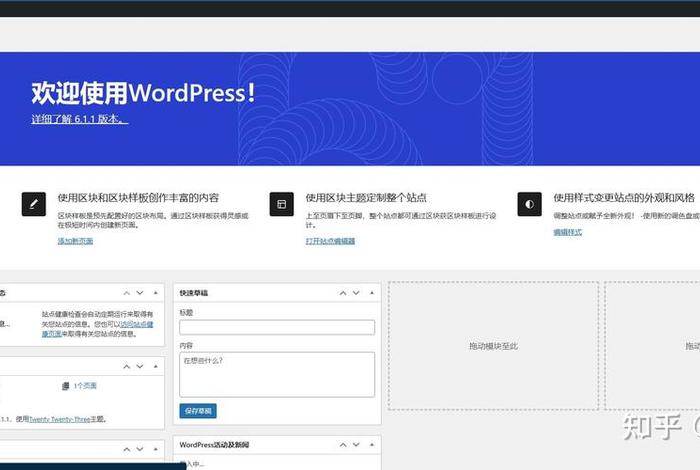Click the 使用区块主题定制整个站点 heading
700x470 pixels.
[x=366, y=198]
